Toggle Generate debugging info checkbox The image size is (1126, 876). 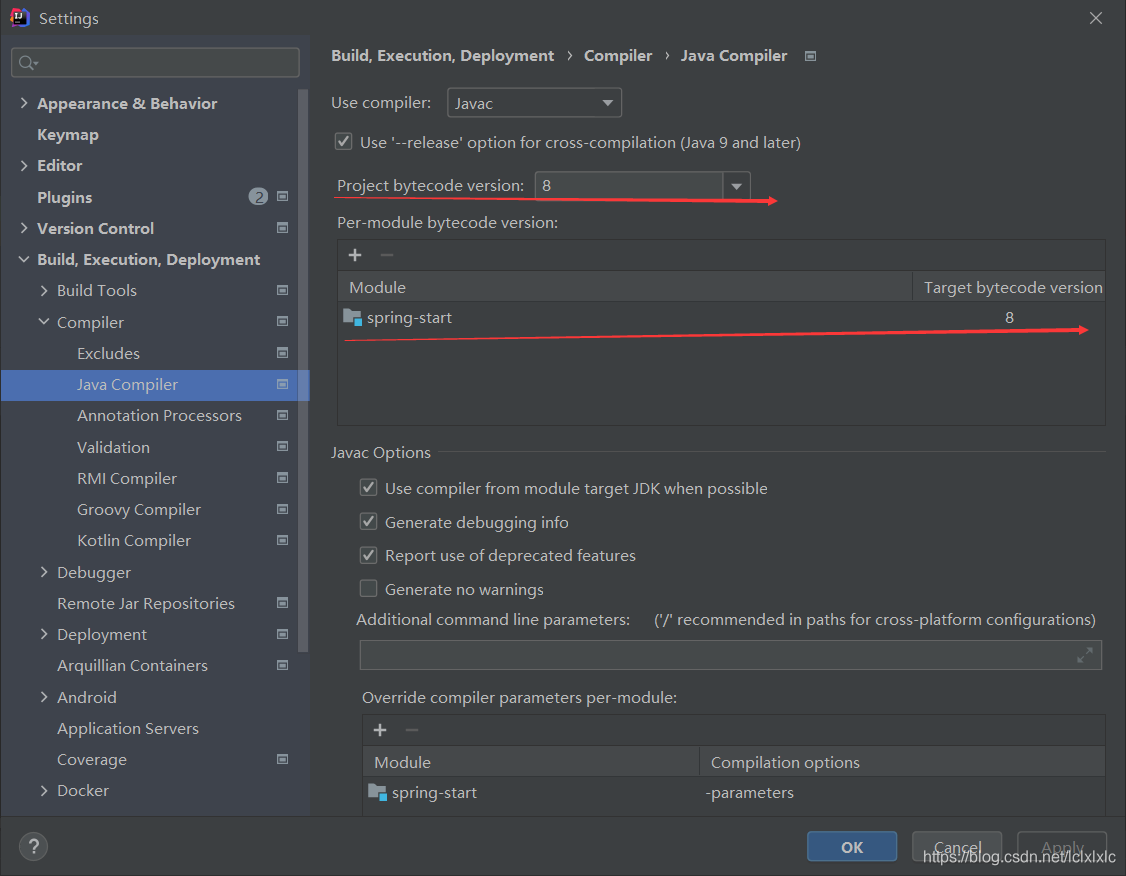(368, 521)
